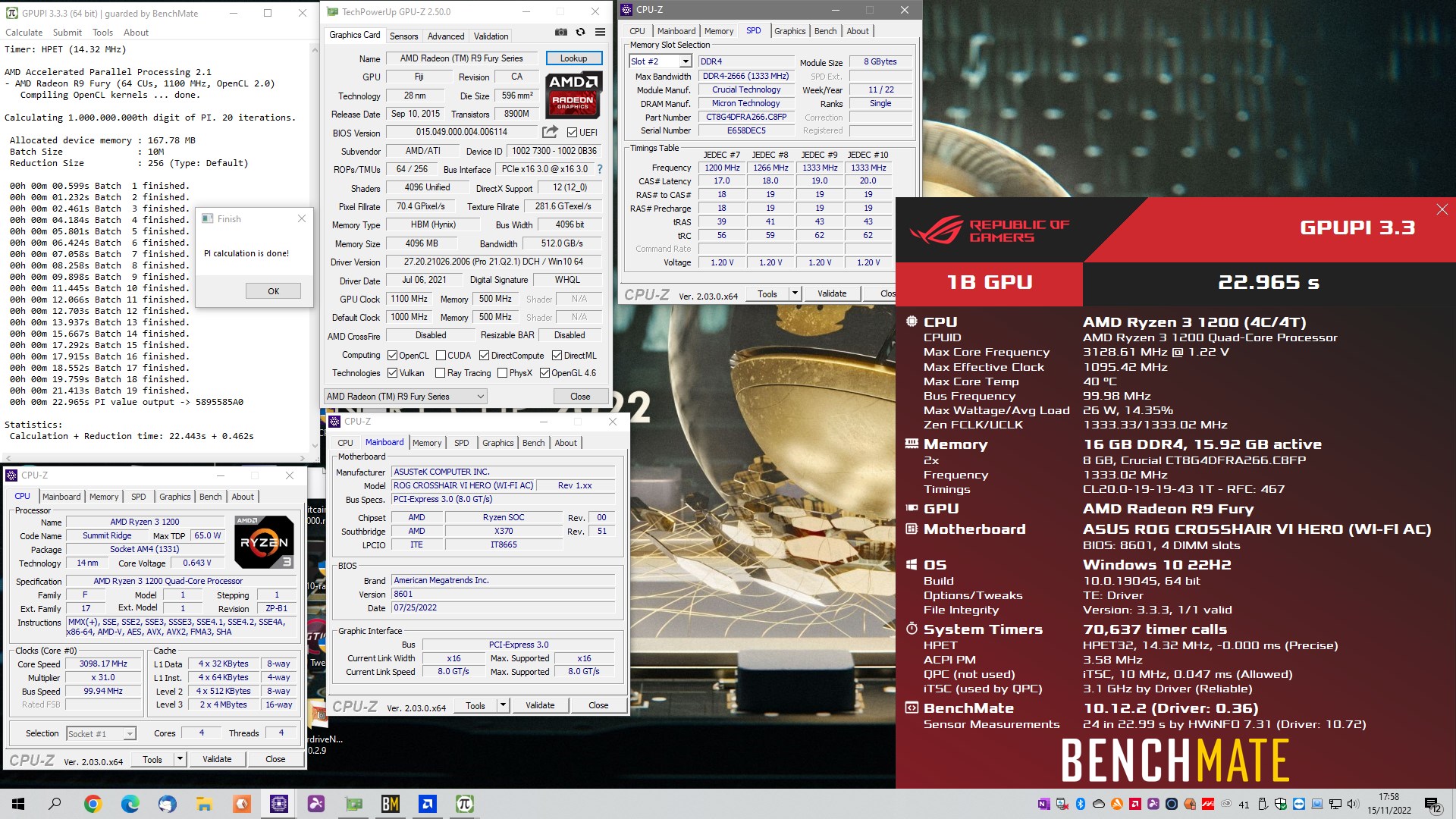The height and width of the screenshot is (819, 1456).
Task: Close the BenchMate GPUPI result overlay
Action: [1442, 209]
